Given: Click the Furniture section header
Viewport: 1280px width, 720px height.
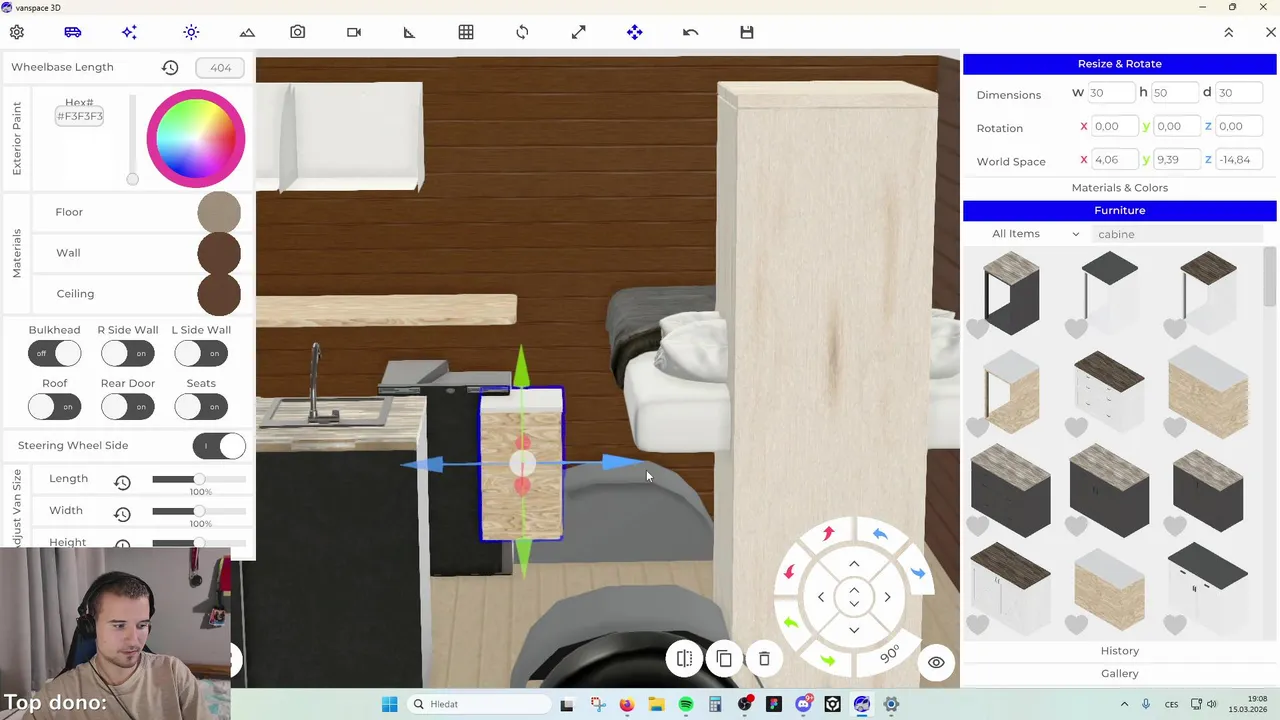Looking at the screenshot, I should [1120, 211].
